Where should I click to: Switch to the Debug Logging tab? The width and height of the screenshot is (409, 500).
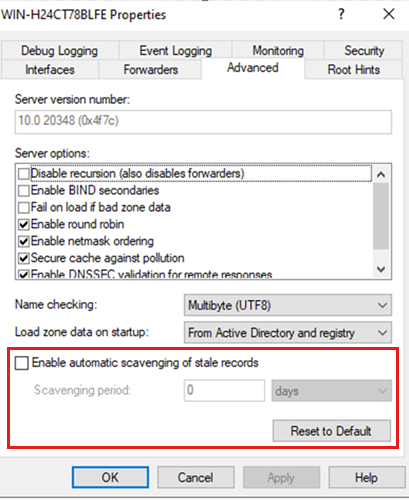coord(60,51)
